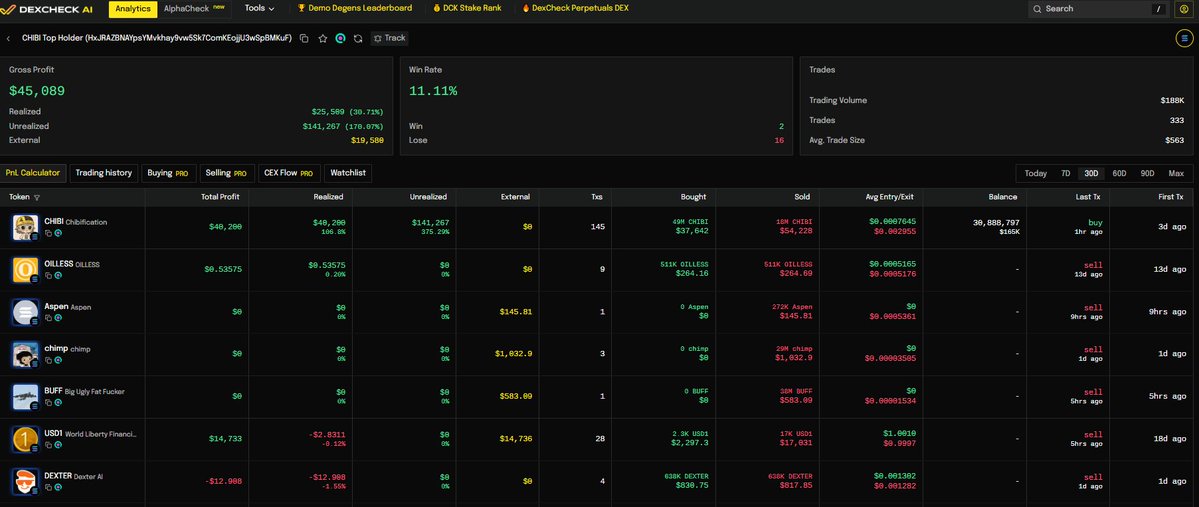Sort by Realized column header
1199x507 pixels.
[329, 197]
